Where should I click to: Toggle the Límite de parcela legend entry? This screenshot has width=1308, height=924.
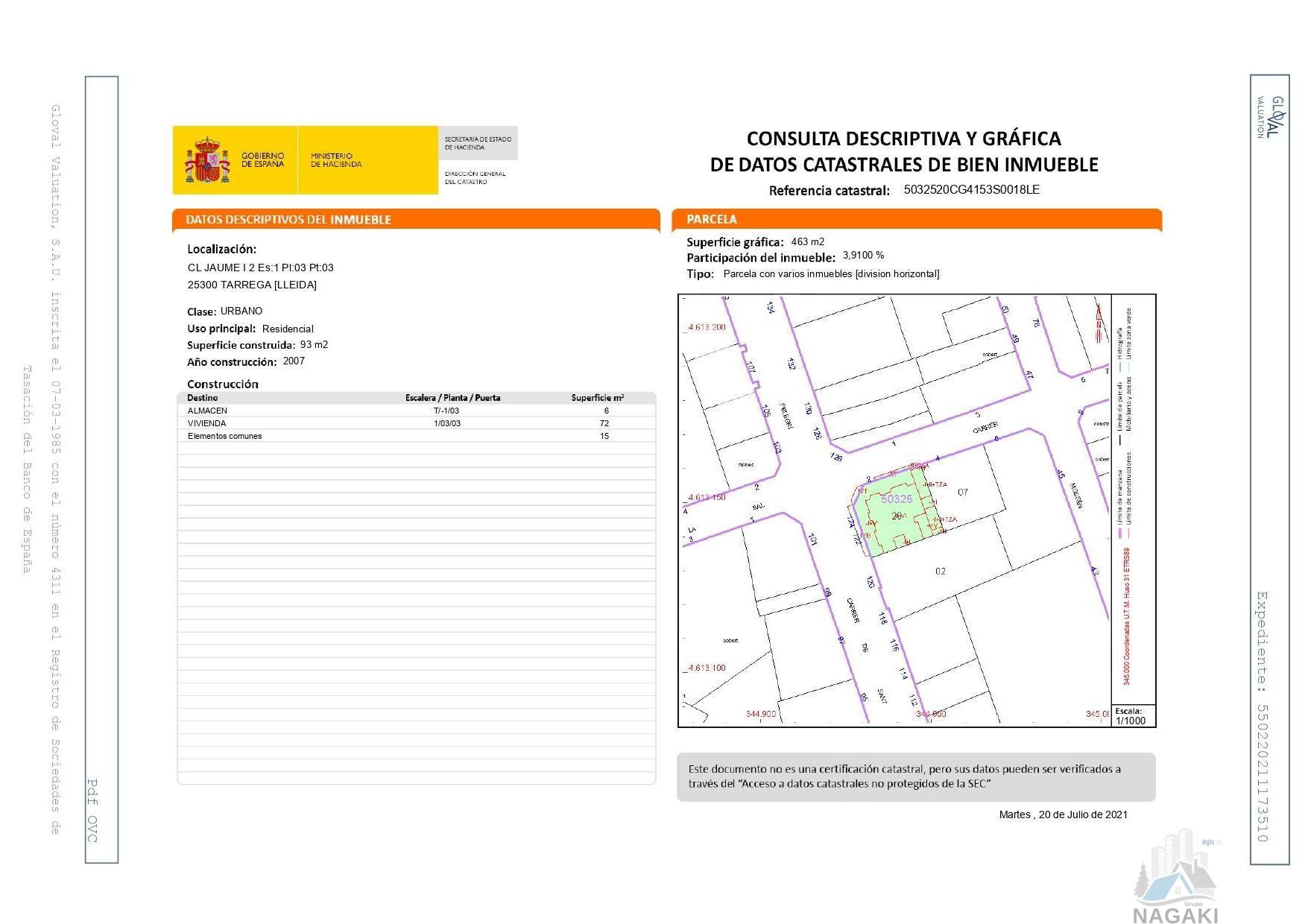[1119, 402]
